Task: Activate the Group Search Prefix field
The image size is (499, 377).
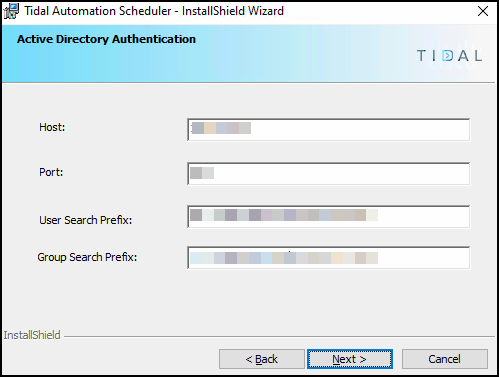Action: click(329, 258)
